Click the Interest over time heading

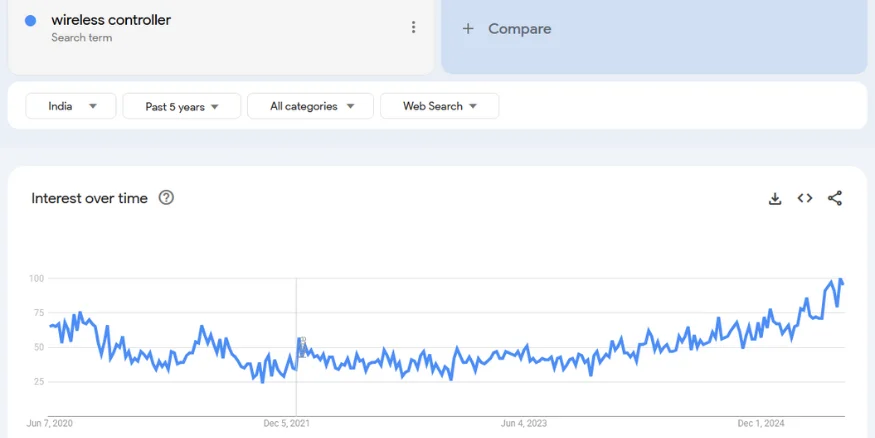point(89,198)
